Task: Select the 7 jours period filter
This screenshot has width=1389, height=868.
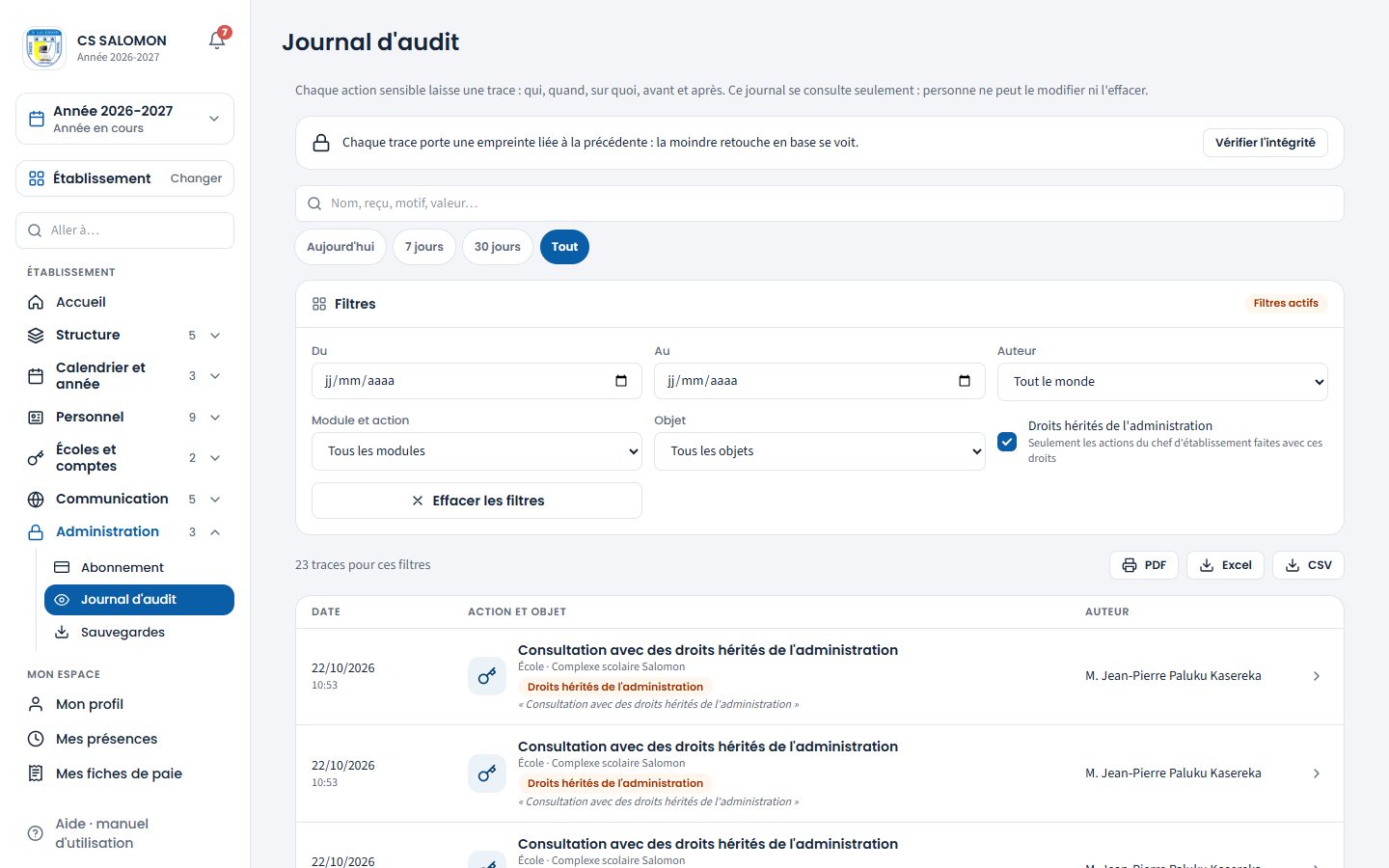Action: click(x=424, y=247)
